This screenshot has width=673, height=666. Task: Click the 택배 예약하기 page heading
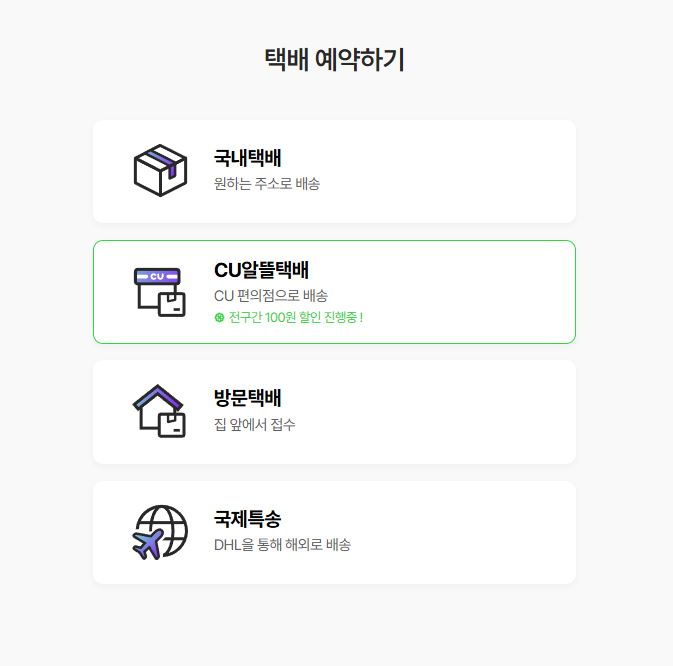[334, 59]
